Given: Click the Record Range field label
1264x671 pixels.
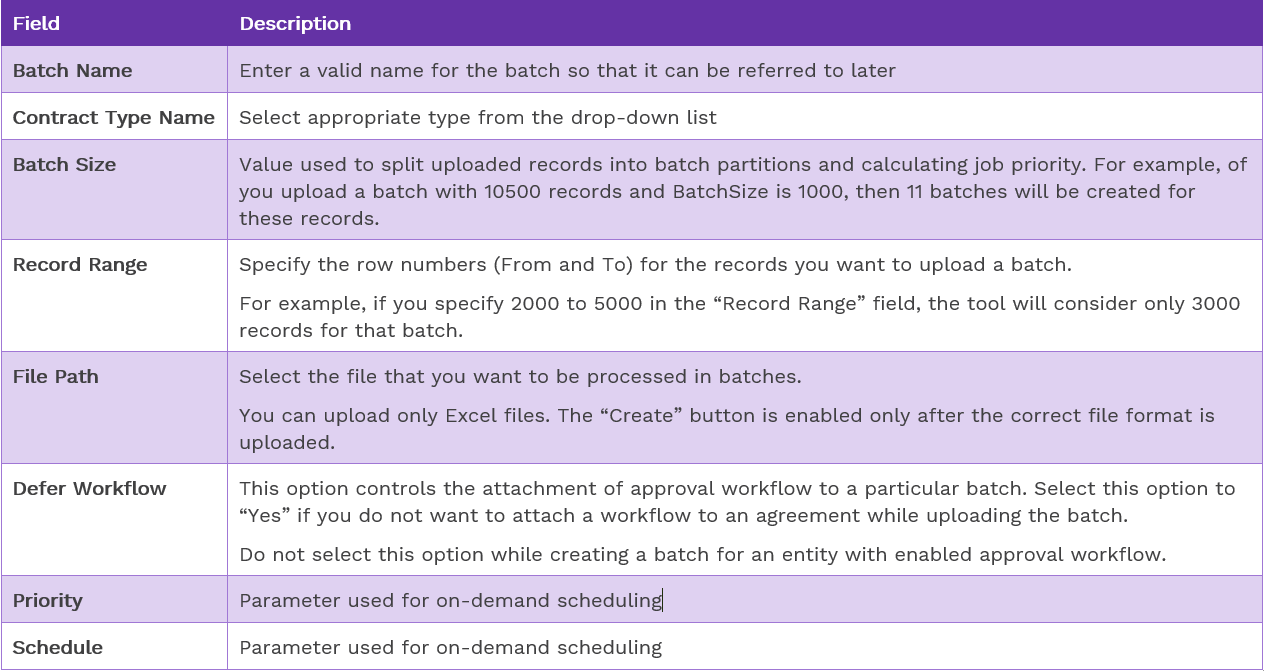Looking at the screenshot, I should click(x=80, y=264).
